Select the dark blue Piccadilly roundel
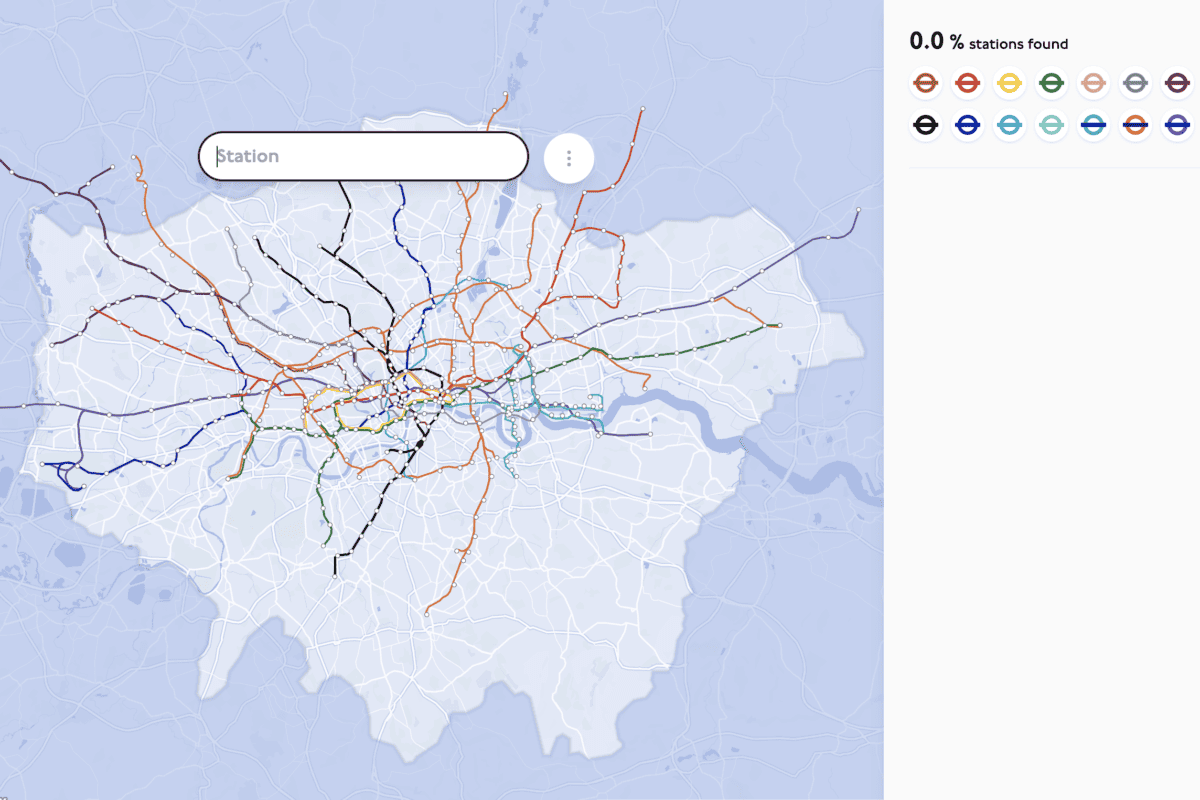Viewport: 1200px width, 800px height. point(967,125)
